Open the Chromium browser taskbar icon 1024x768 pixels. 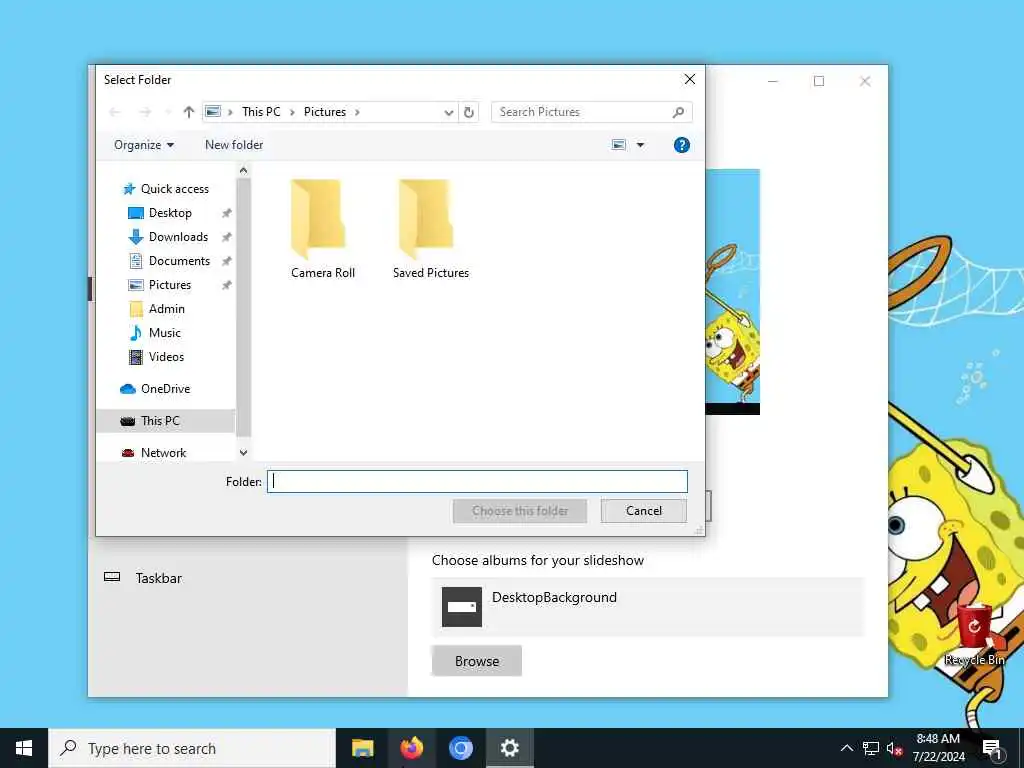point(460,748)
